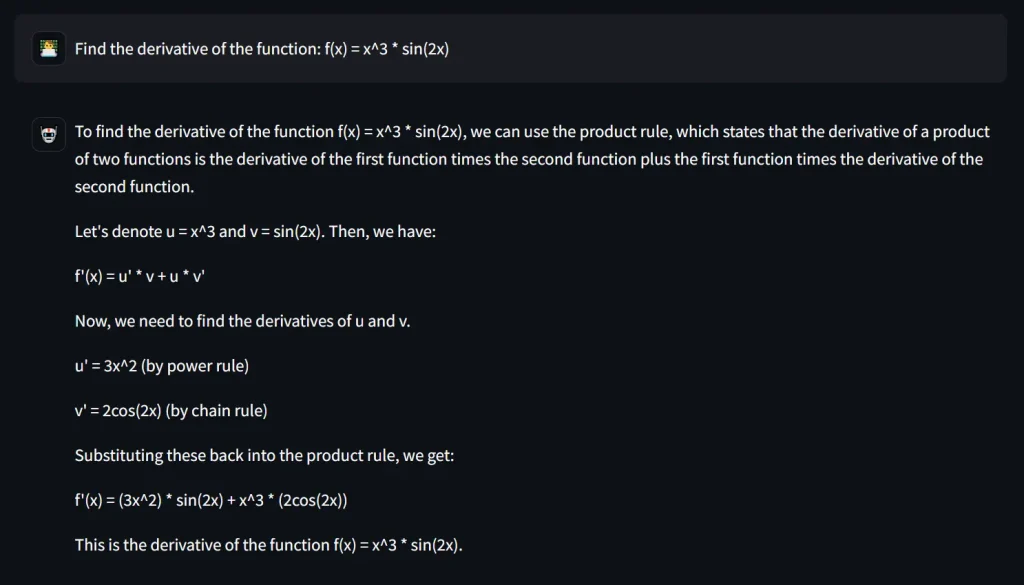
Task: Click "f(x) = x^3 * sin(2x)" in the user prompt
Action: [386, 48]
